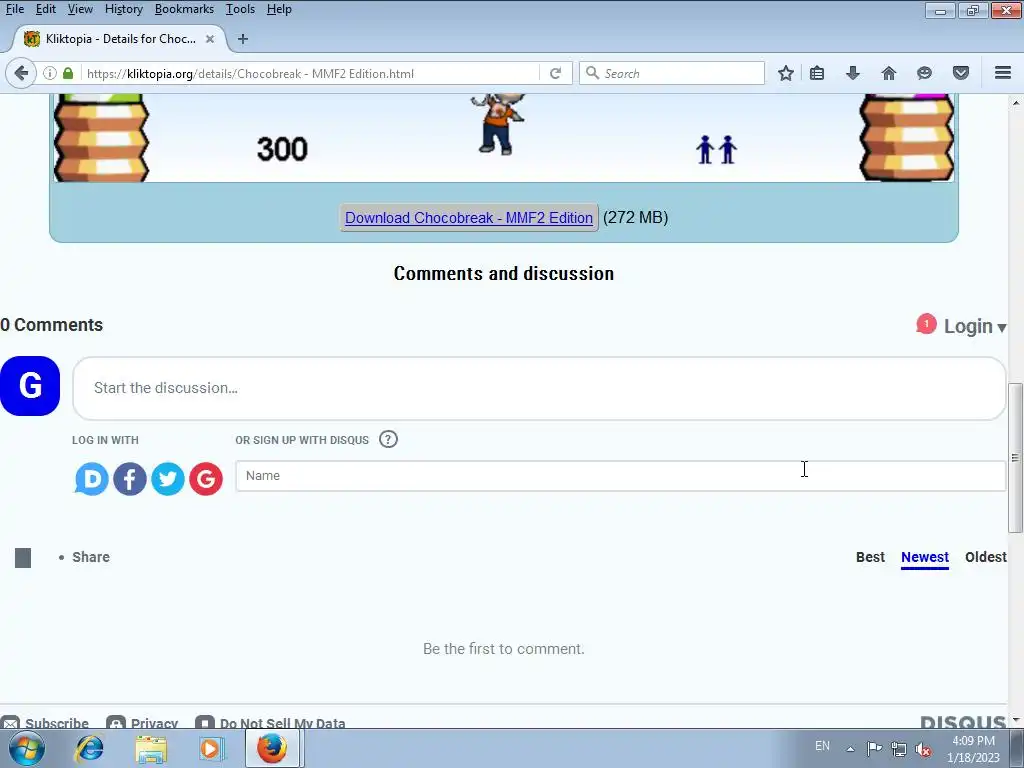Click the Share link
The height and width of the screenshot is (768, 1024).
point(91,557)
